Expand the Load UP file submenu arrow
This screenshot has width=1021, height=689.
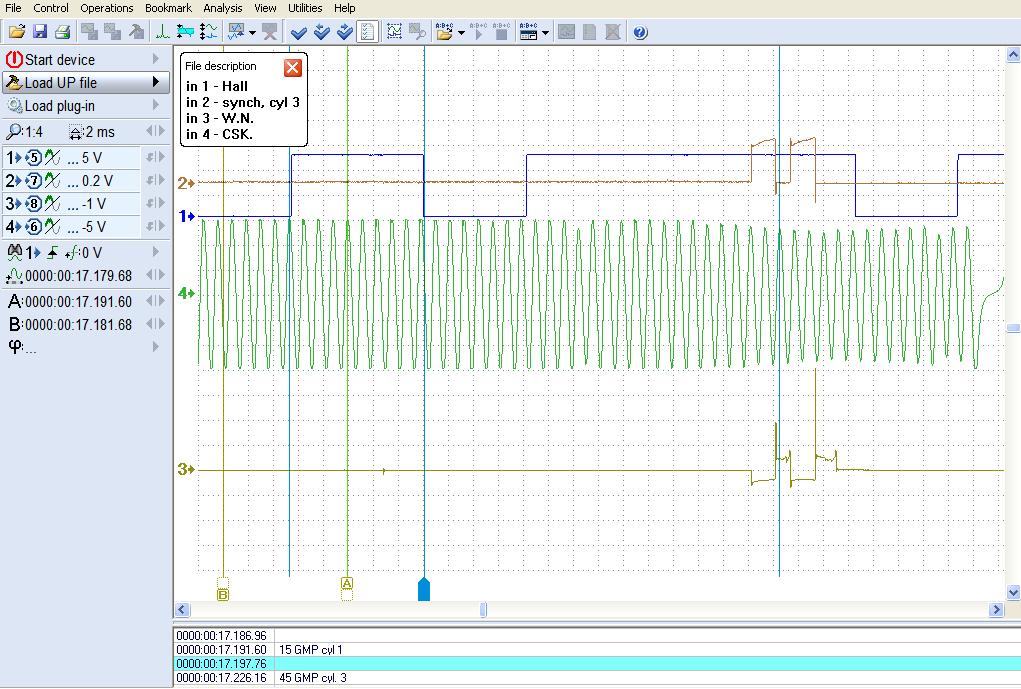[x=156, y=83]
